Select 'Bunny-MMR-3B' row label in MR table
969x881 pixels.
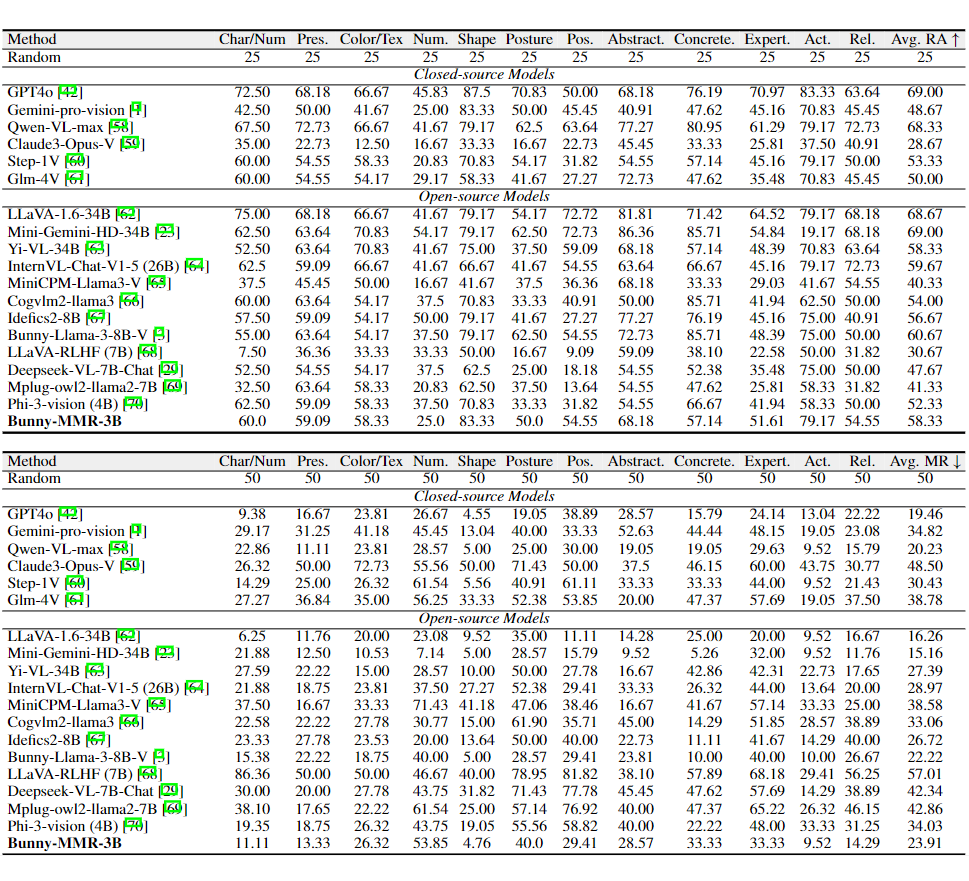pyautogui.click(x=64, y=843)
